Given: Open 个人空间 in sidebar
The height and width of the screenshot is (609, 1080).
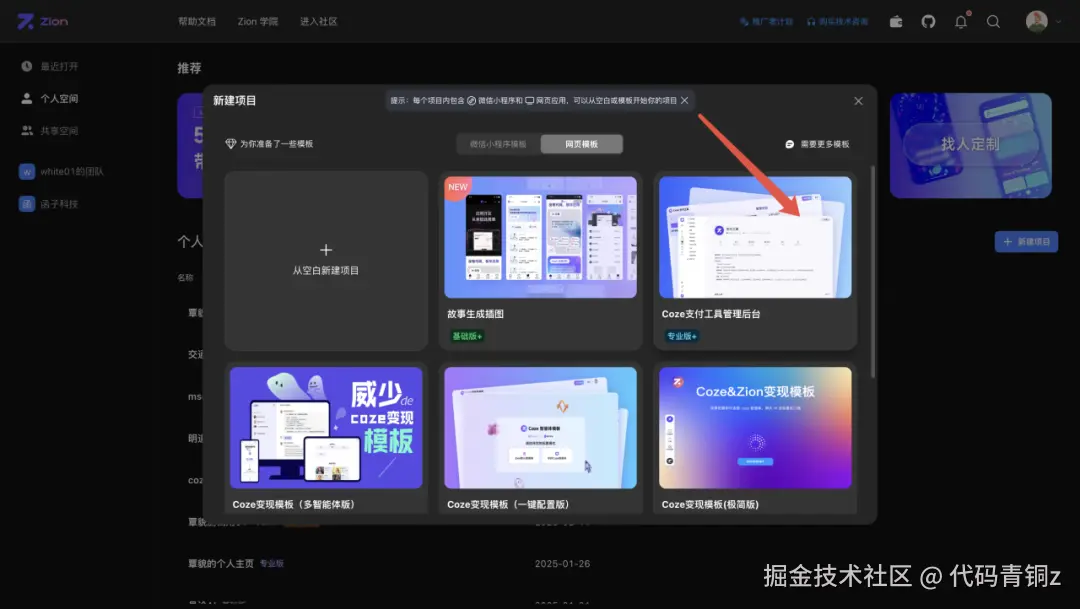Looking at the screenshot, I should point(59,99).
